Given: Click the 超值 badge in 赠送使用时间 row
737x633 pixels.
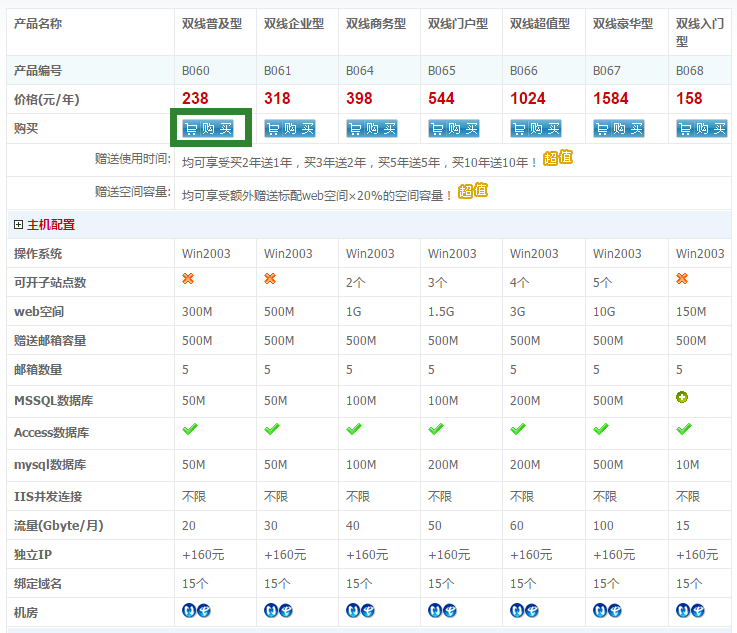Looking at the screenshot, I should click(558, 159).
